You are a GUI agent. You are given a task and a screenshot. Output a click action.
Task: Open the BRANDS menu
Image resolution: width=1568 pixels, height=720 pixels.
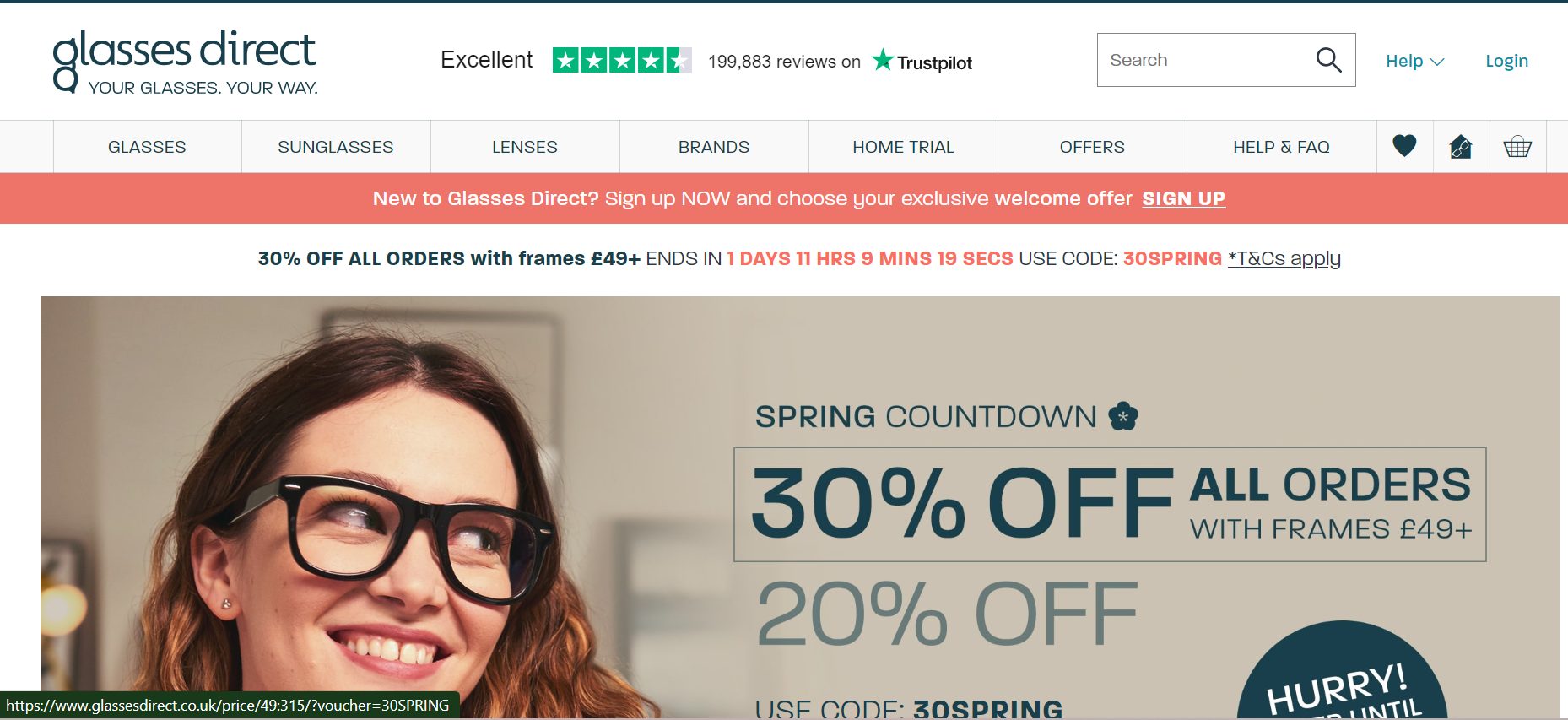pyautogui.click(x=714, y=147)
